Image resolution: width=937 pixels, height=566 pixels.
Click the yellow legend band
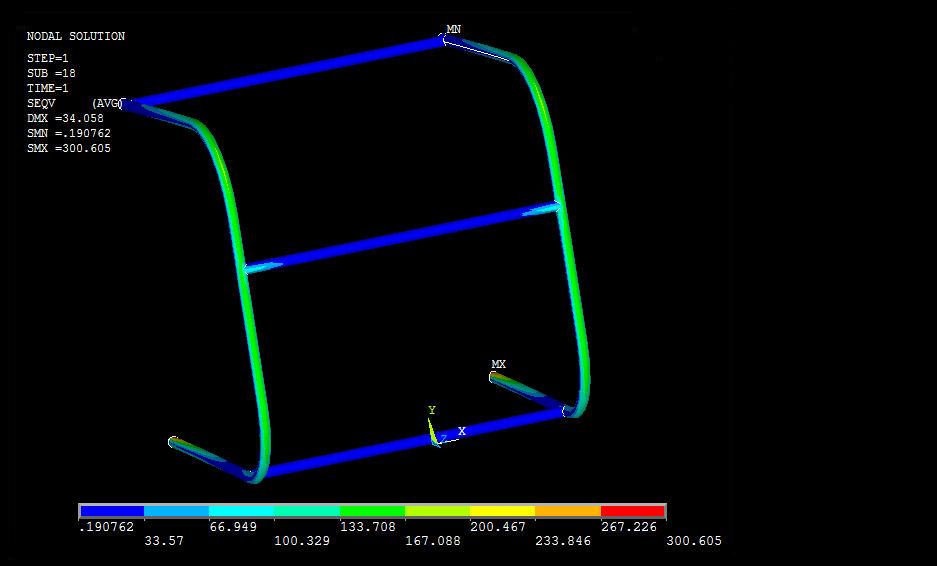[x=502, y=511]
